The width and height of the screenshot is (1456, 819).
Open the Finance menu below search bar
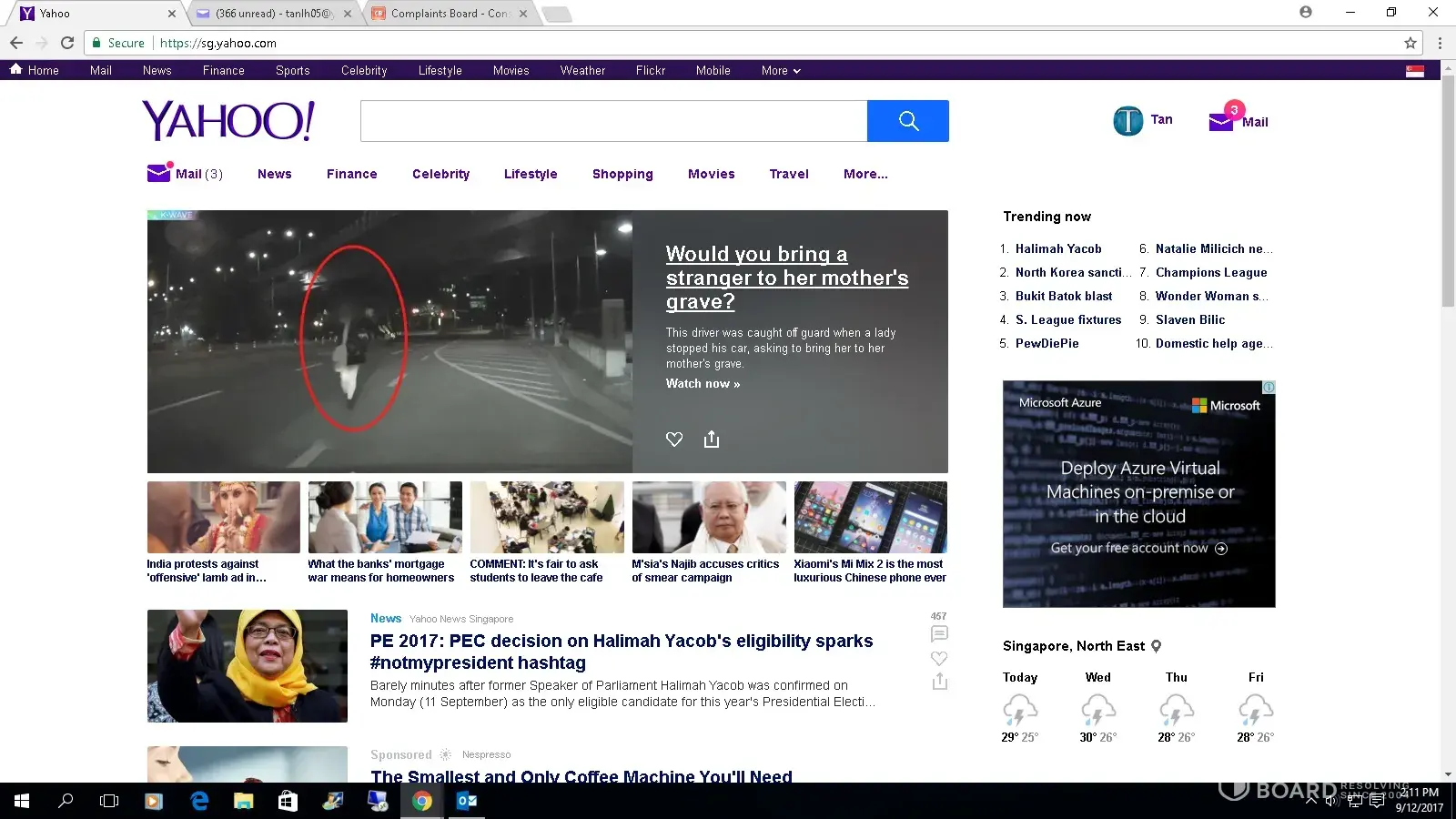tap(351, 174)
